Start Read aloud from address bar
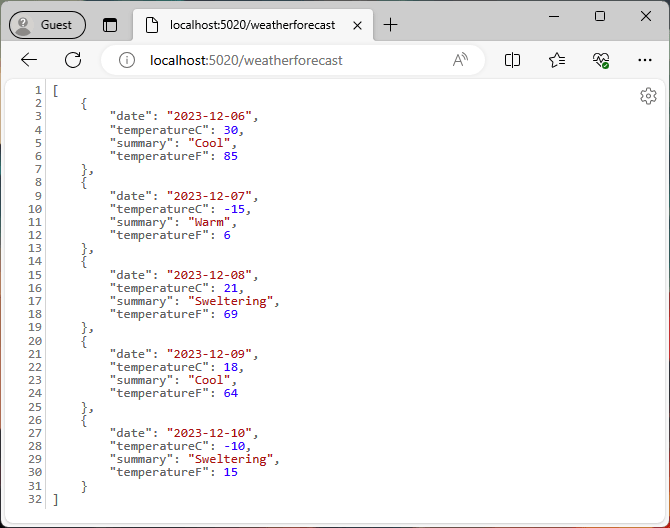Viewport: 670px width, 528px height. click(460, 60)
